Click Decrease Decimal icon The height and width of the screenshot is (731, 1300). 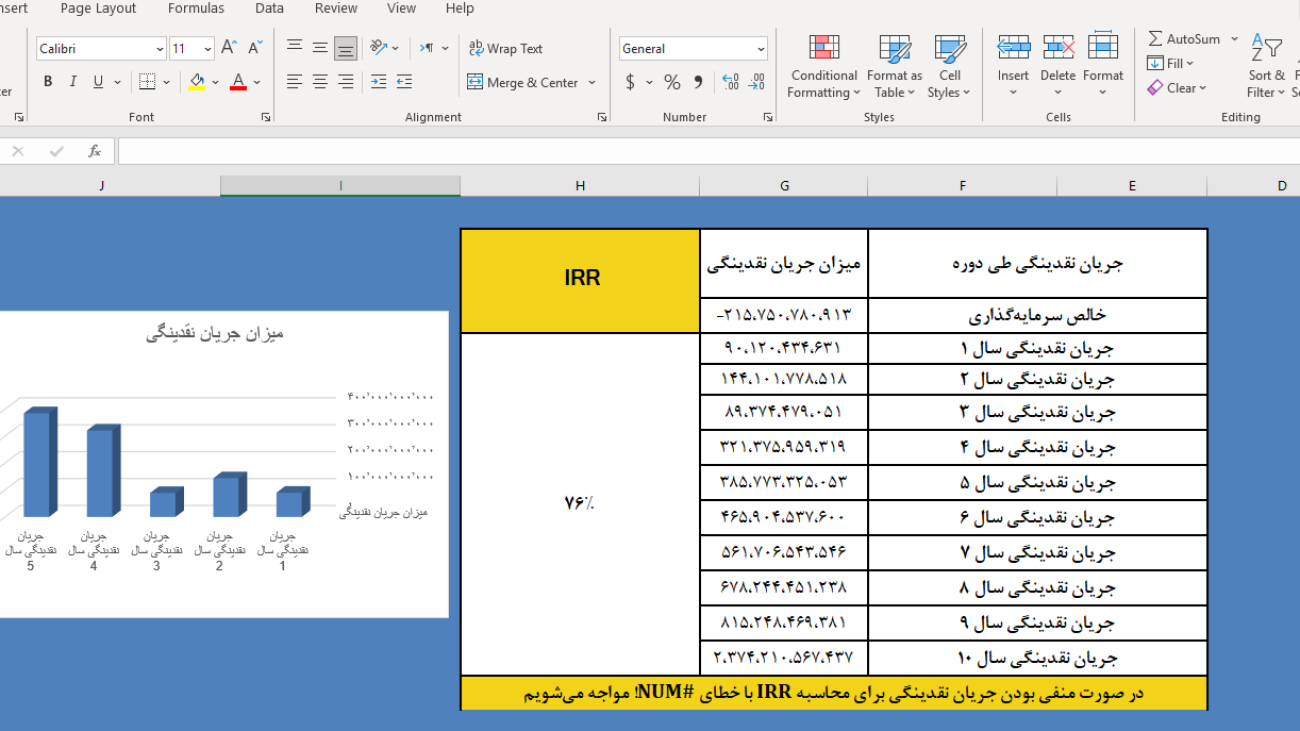(x=757, y=82)
